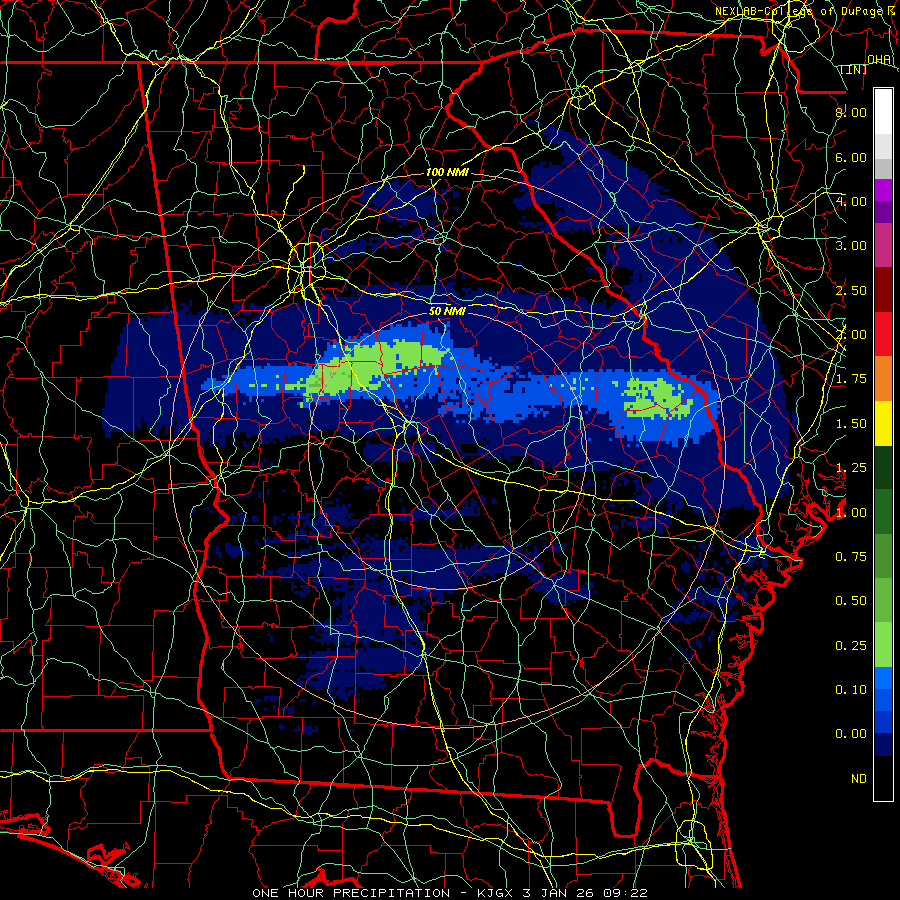Click the 100 NMI range ring label
The image size is (900, 900).
click(x=447, y=172)
